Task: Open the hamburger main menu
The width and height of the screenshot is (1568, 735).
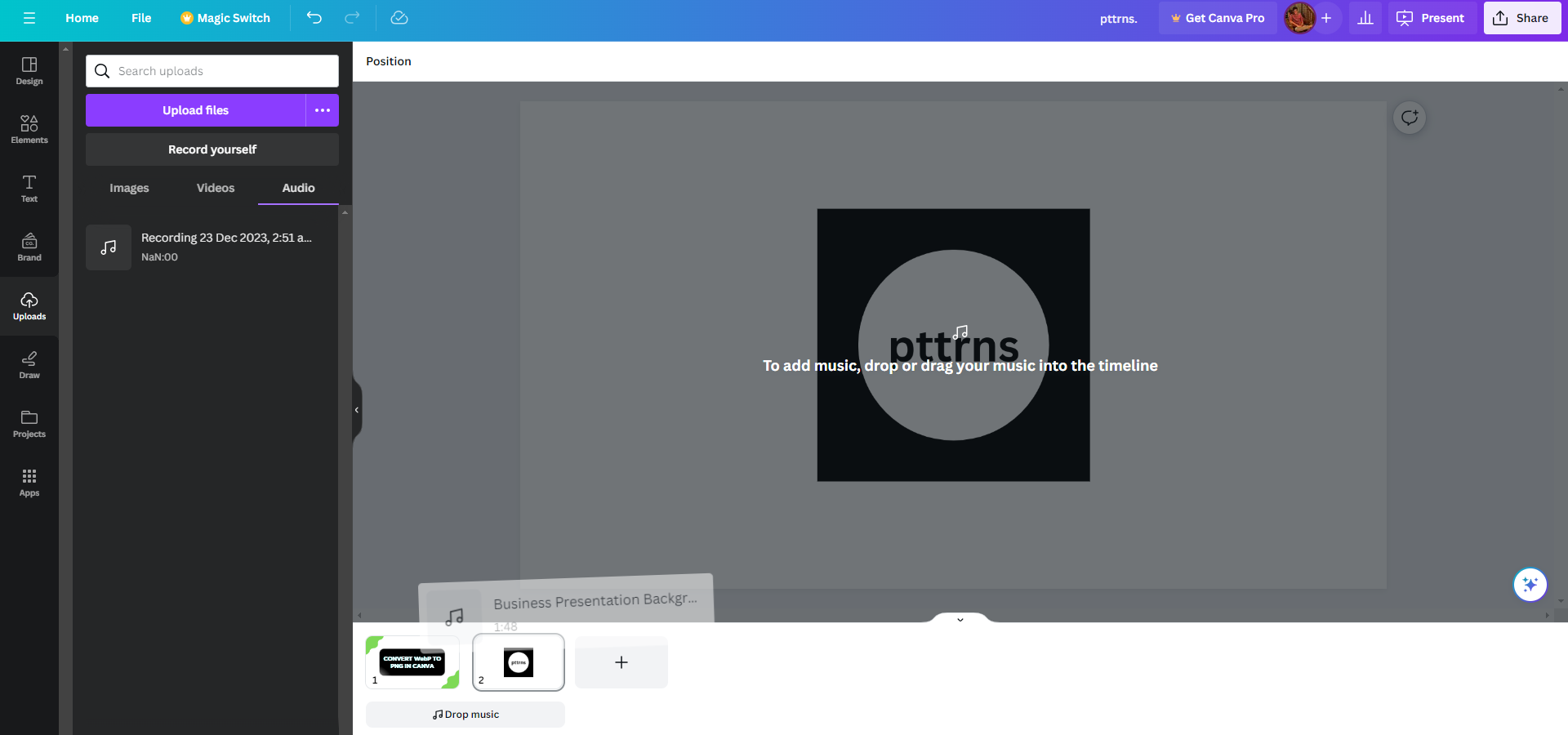Action: click(29, 18)
